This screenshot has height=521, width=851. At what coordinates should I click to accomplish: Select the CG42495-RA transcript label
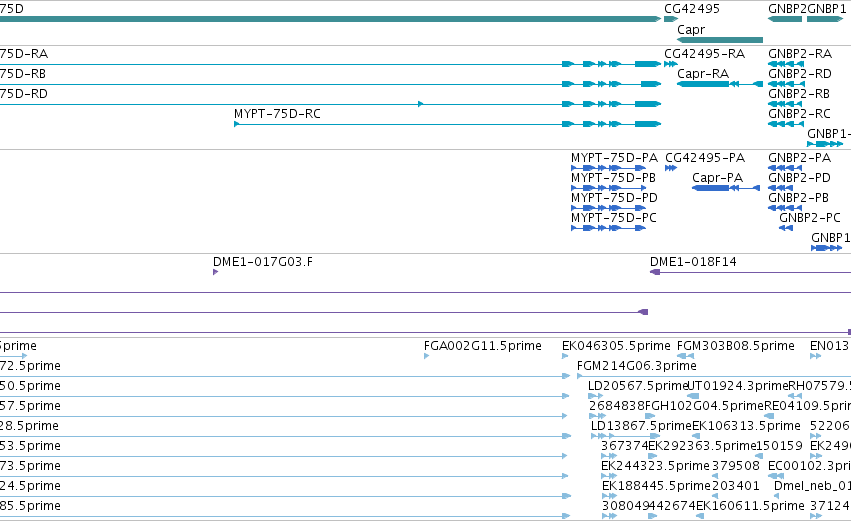coord(704,54)
